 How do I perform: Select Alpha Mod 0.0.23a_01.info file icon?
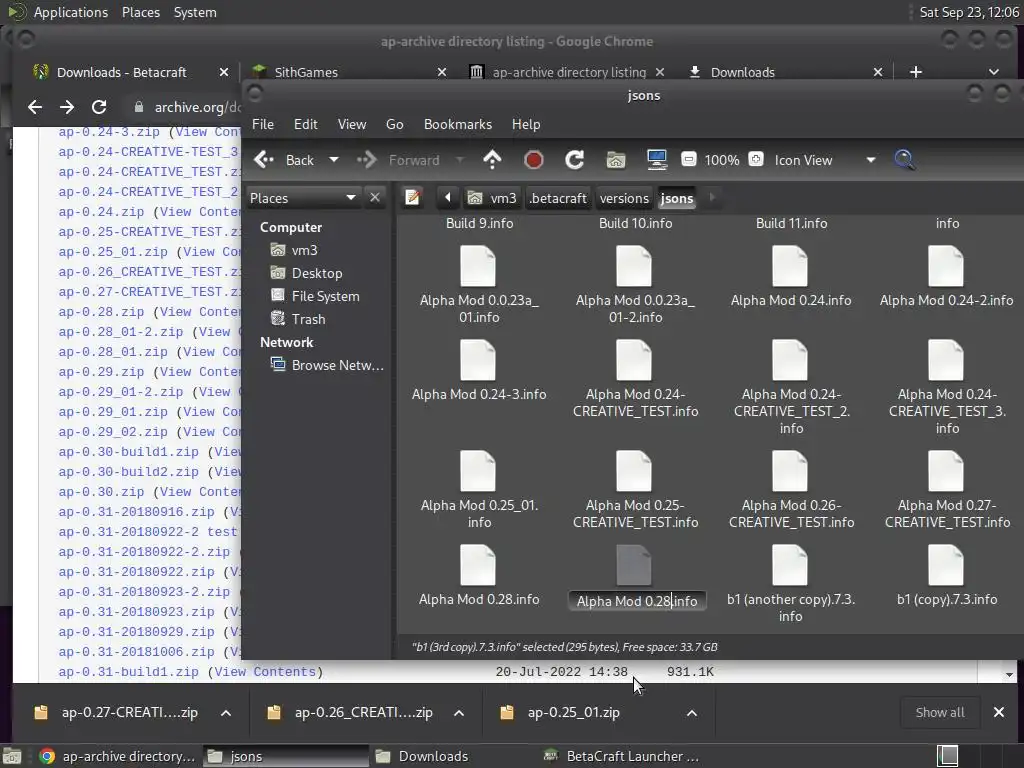478,266
